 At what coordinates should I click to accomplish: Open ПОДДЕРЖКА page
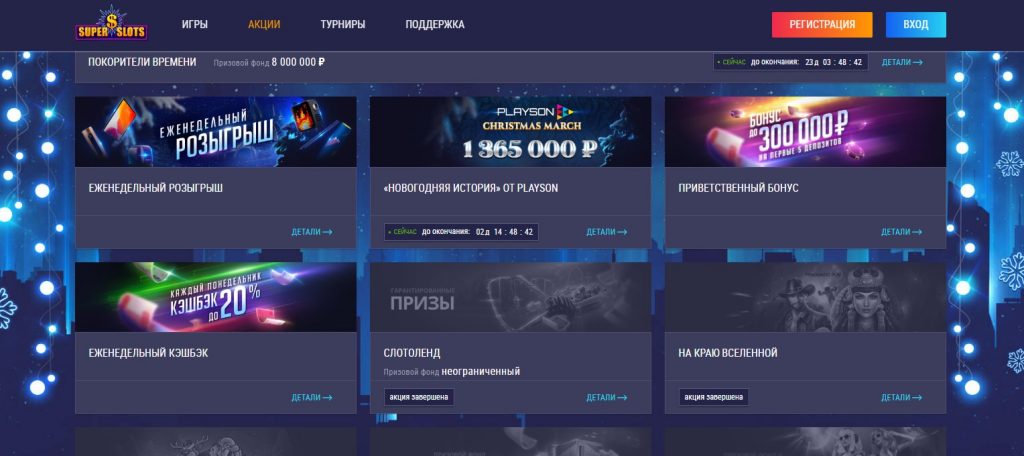click(435, 24)
